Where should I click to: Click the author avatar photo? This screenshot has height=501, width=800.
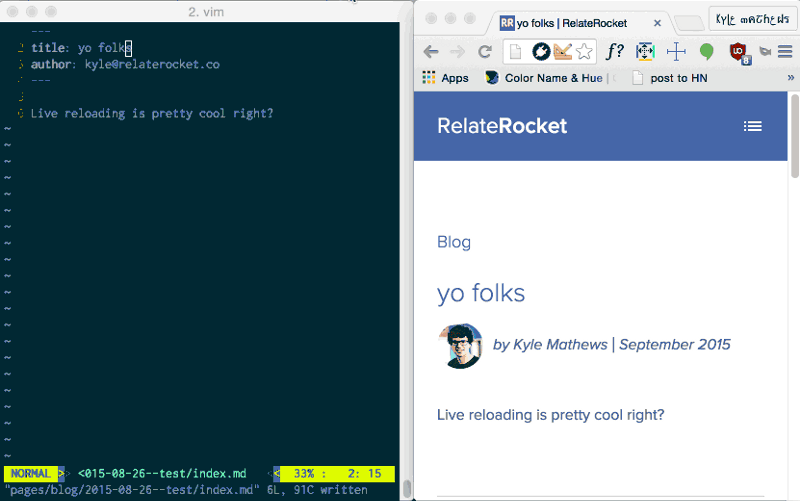(460, 345)
